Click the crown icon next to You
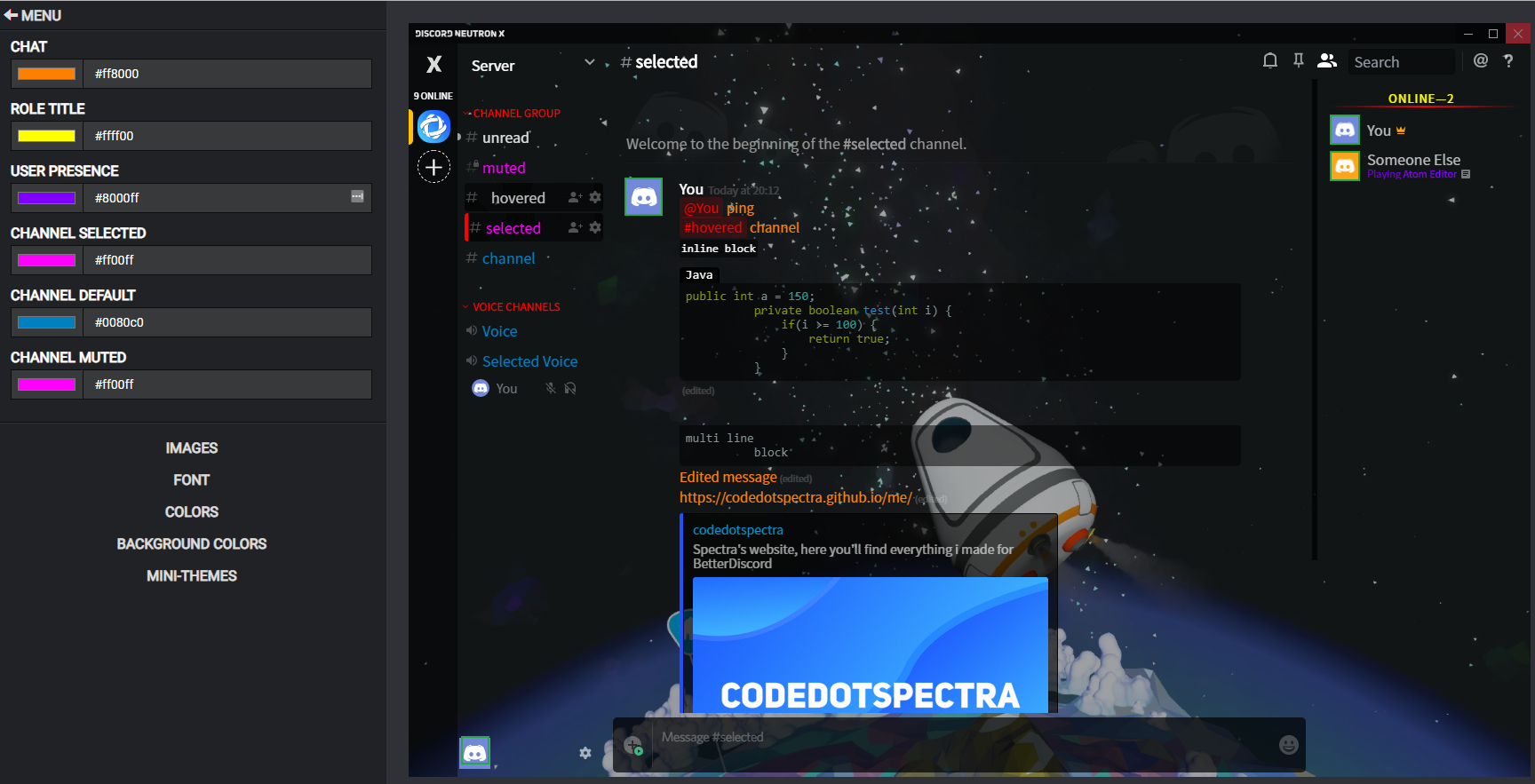Image resolution: width=1535 pixels, height=784 pixels. (x=1401, y=131)
